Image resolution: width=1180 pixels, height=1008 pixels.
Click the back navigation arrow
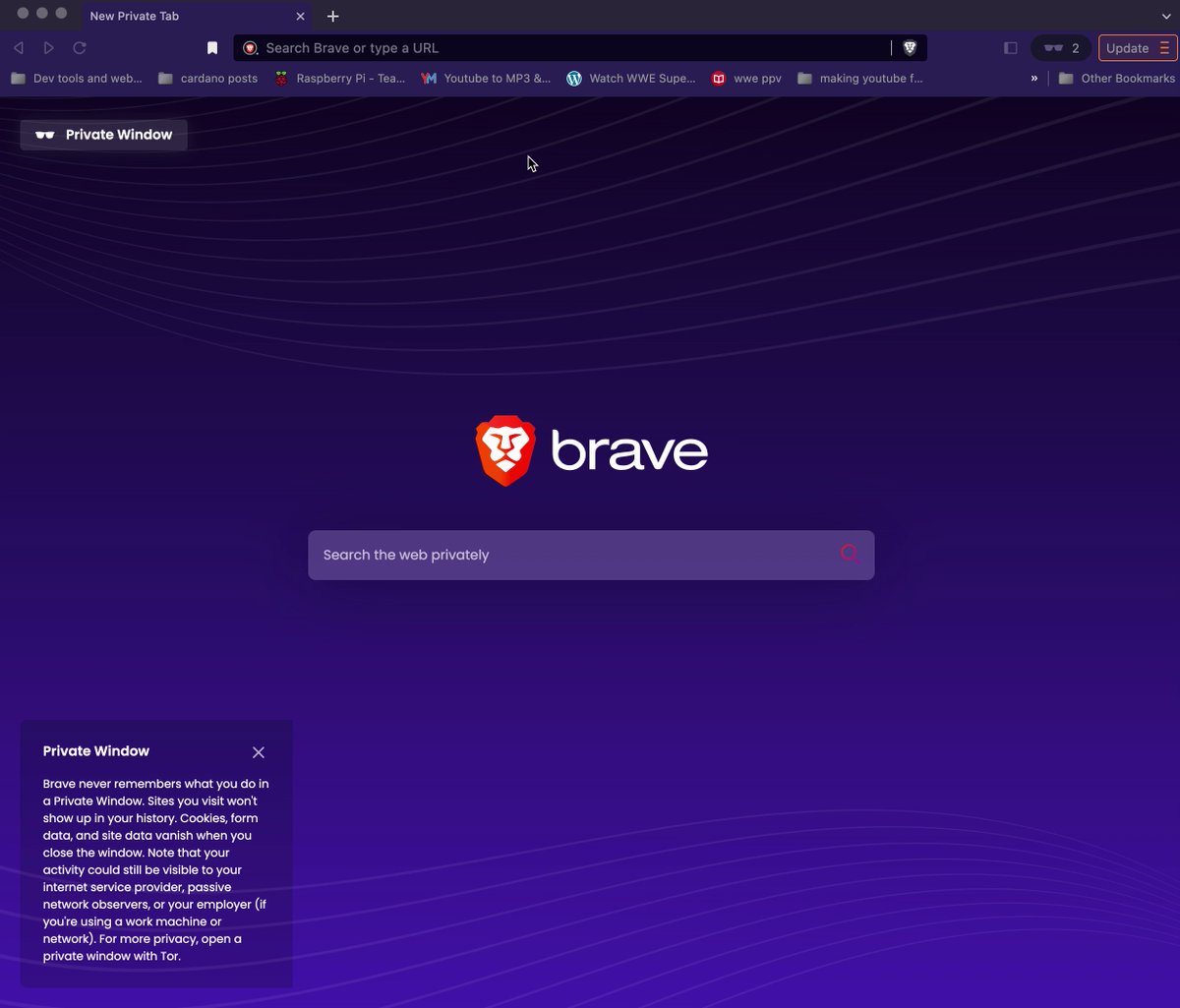point(18,47)
